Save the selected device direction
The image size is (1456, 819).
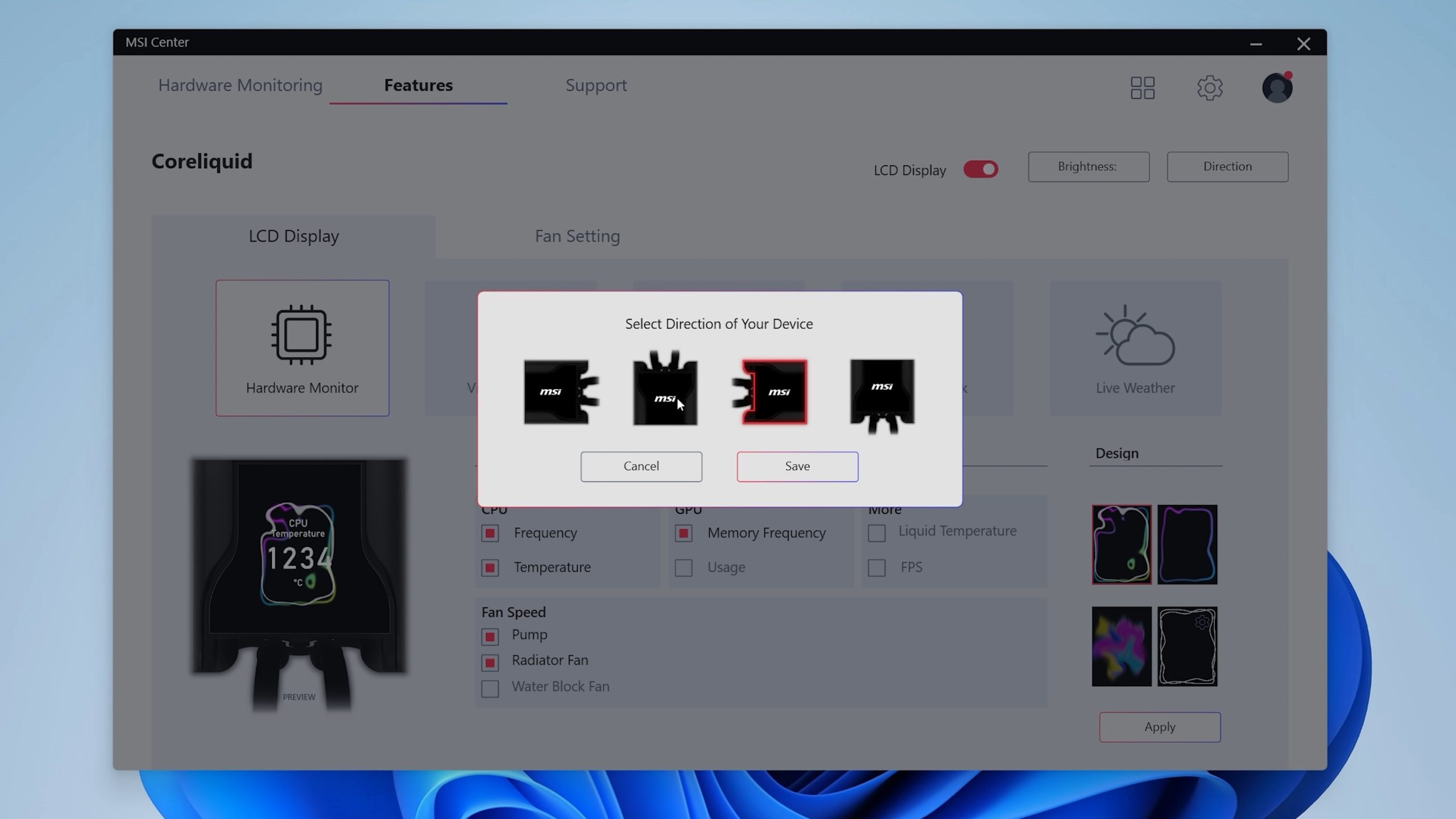point(797,466)
